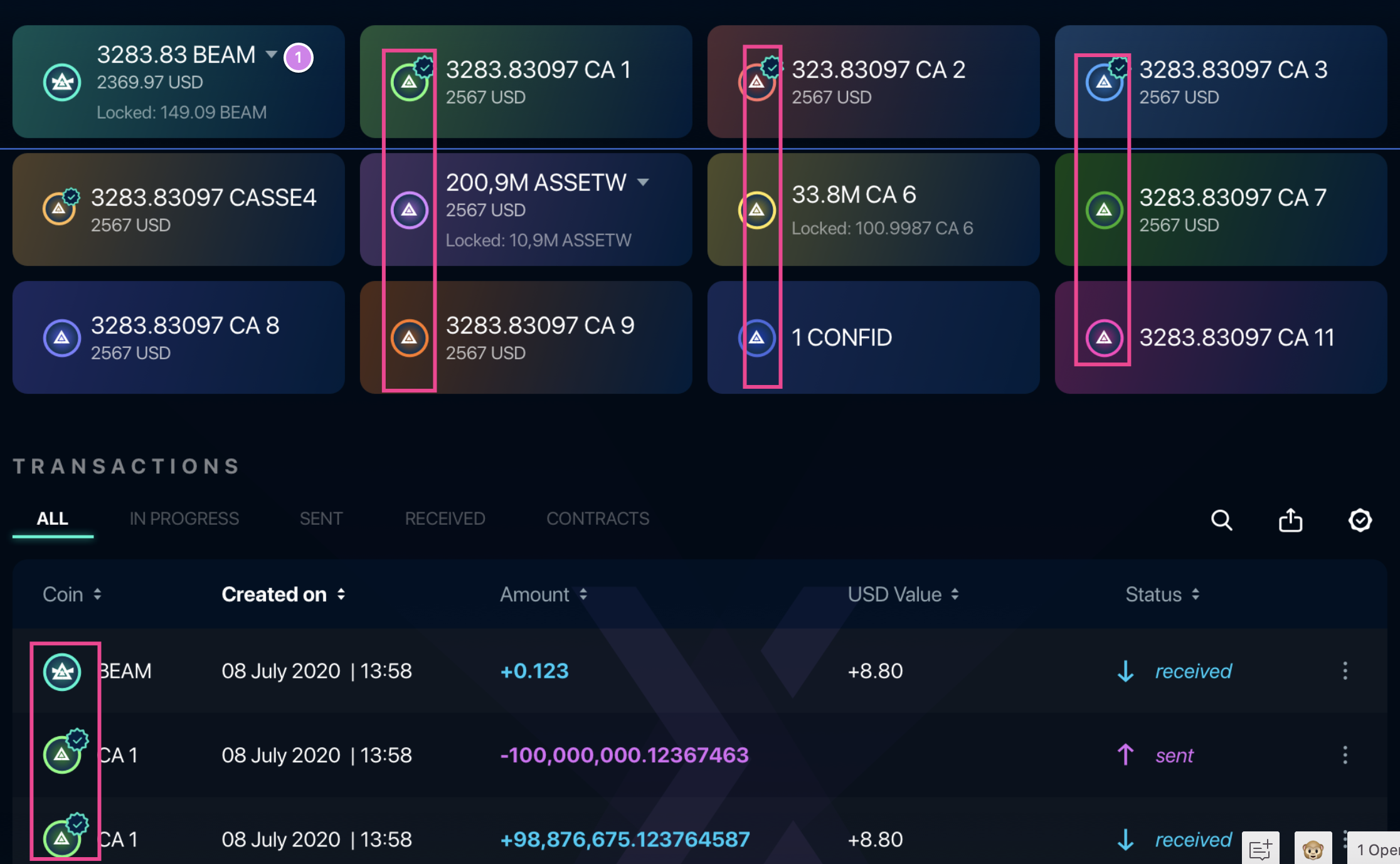Select the BEAM wallet icon on the BEAM card
The width and height of the screenshot is (1400, 864).
[61, 82]
